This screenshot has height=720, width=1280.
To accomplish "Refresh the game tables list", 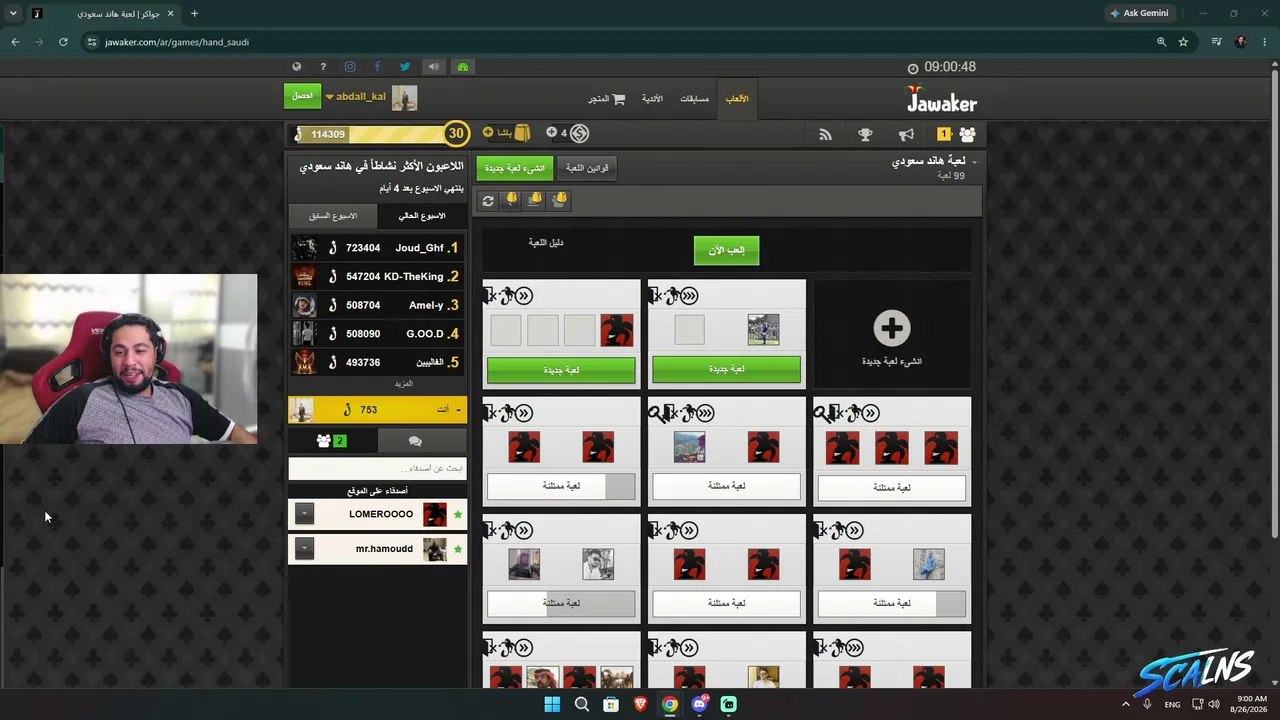I will pyautogui.click(x=488, y=201).
